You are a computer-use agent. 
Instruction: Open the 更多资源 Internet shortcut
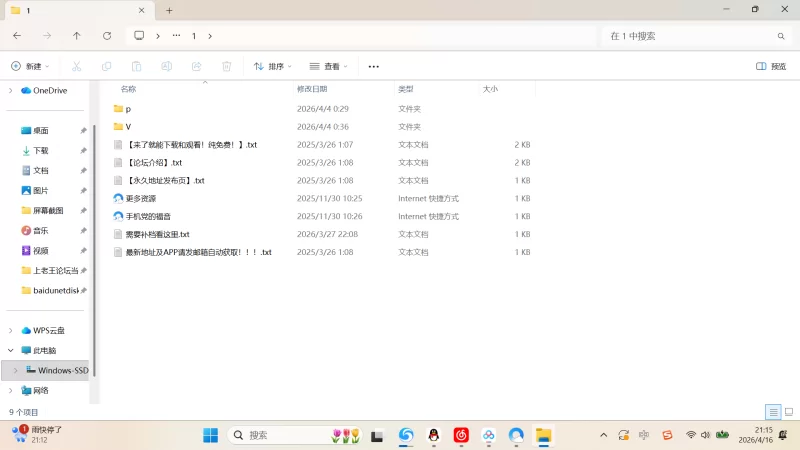pos(140,198)
